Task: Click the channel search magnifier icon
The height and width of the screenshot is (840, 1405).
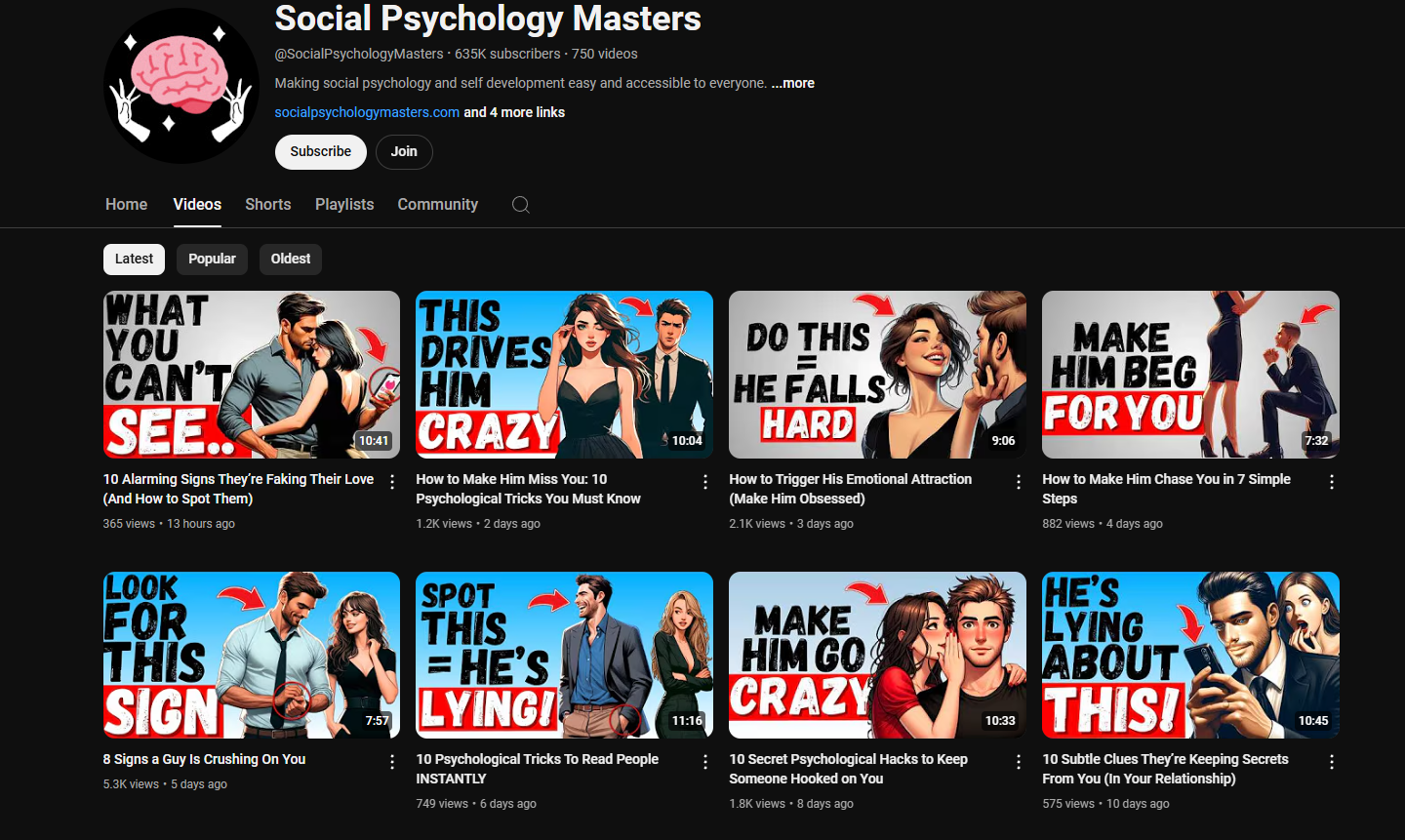Action: pos(521,205)
